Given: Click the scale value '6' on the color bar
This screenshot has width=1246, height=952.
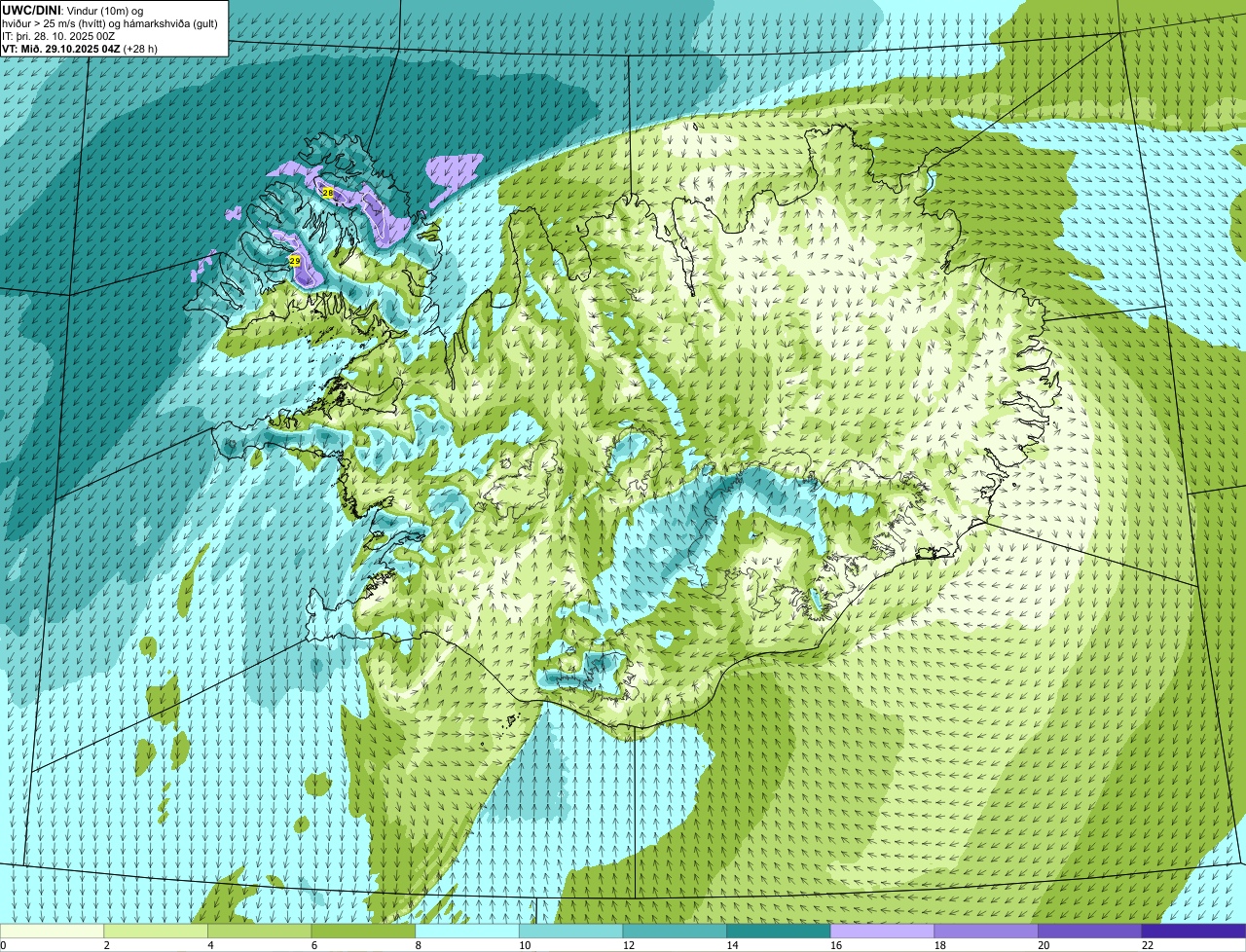Looking at the screenshot, I should (313, 944).
